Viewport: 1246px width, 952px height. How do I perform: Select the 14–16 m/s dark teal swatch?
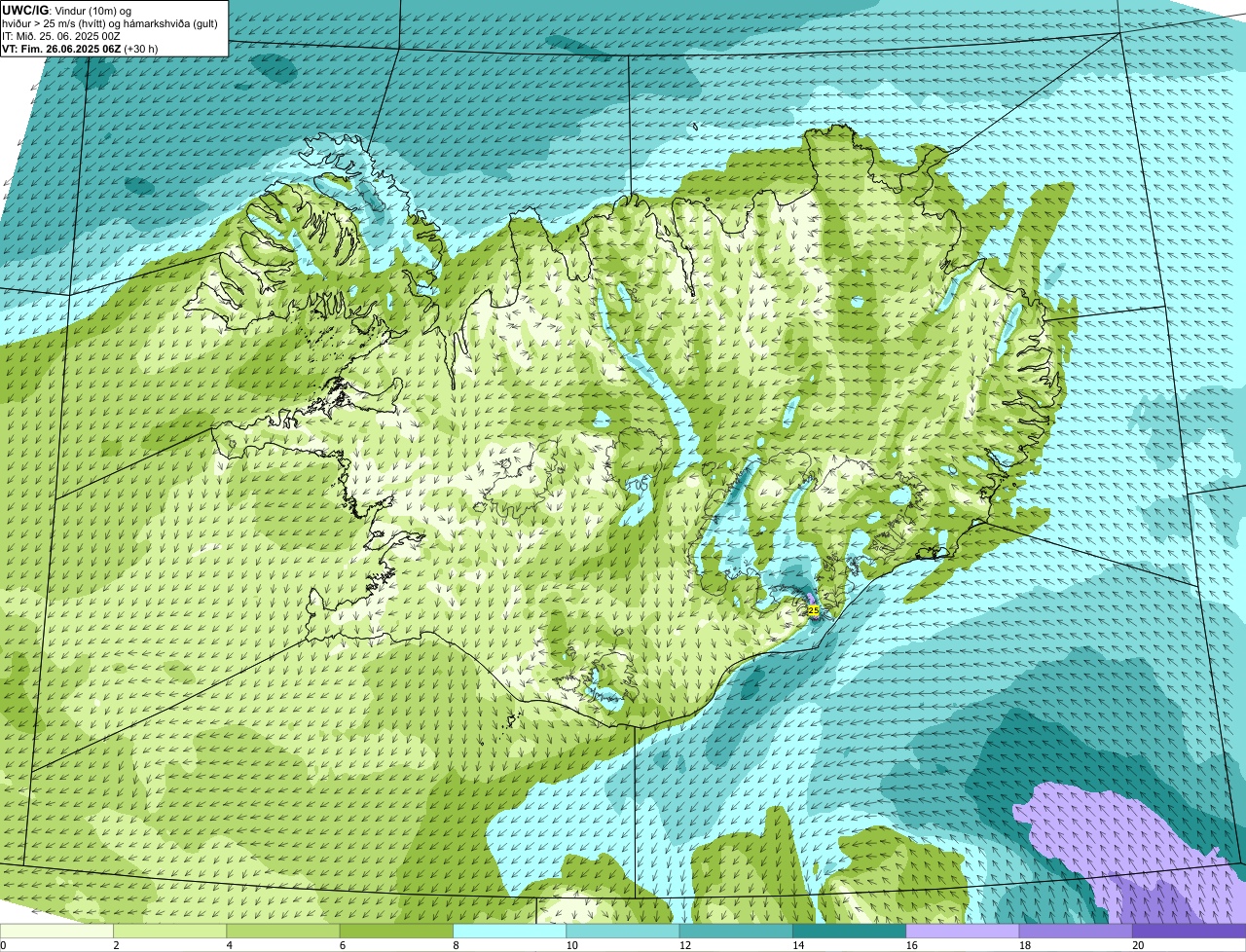849,931
